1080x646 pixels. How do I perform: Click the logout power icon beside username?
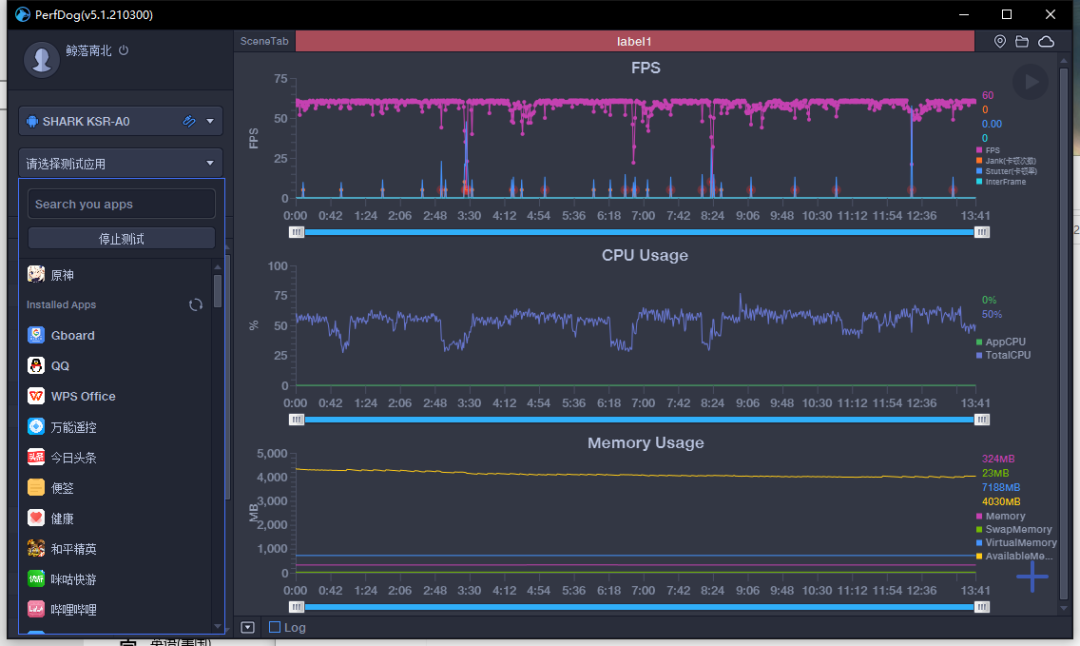point(123,50)
